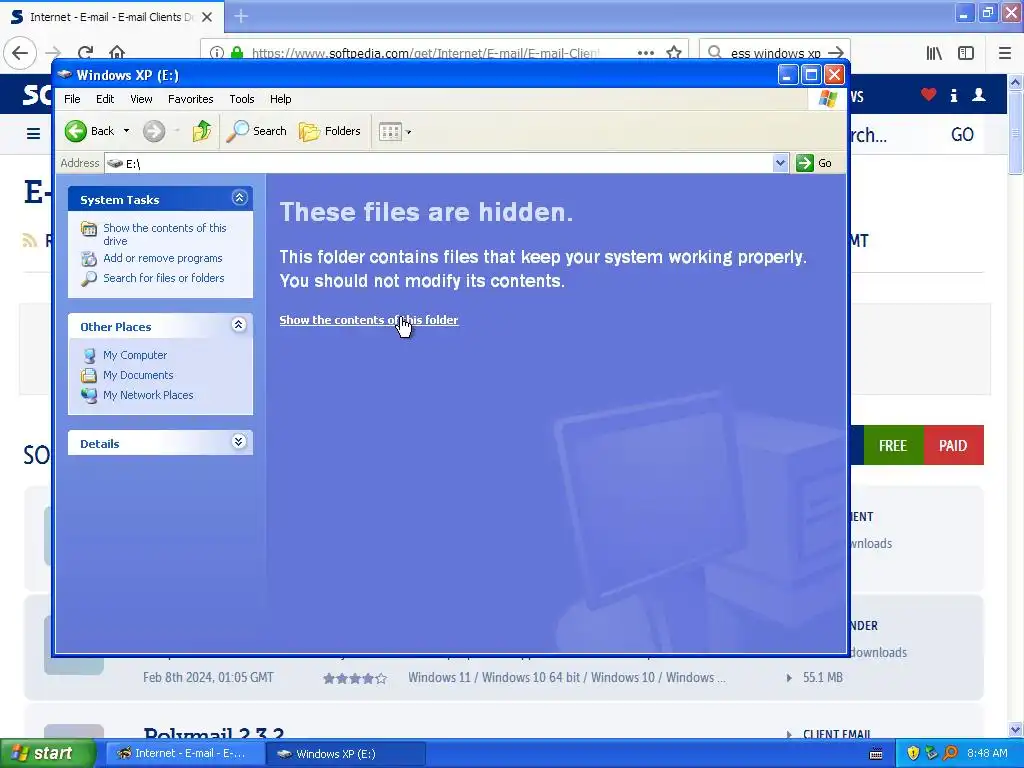Click the Go button next to Address bar

(814, 163)
